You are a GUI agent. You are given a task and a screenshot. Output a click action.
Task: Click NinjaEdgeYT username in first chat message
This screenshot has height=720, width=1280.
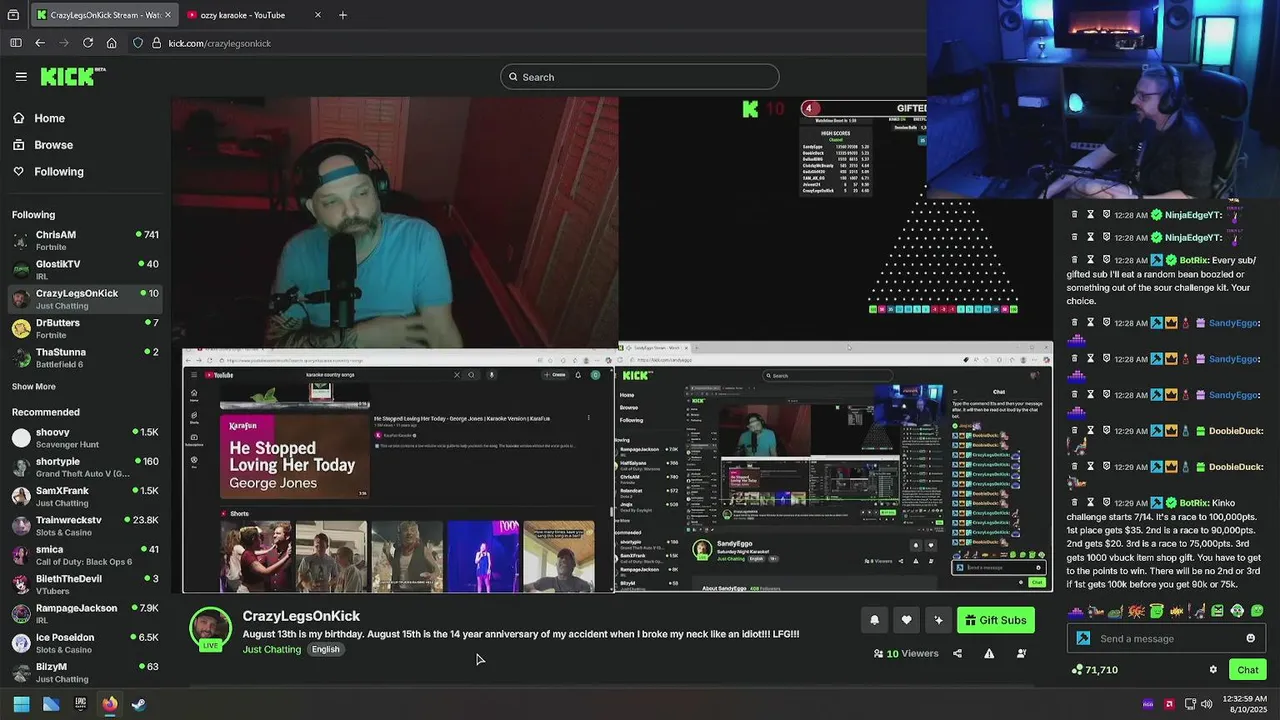pyautogui.click(x=1193, y=215)
